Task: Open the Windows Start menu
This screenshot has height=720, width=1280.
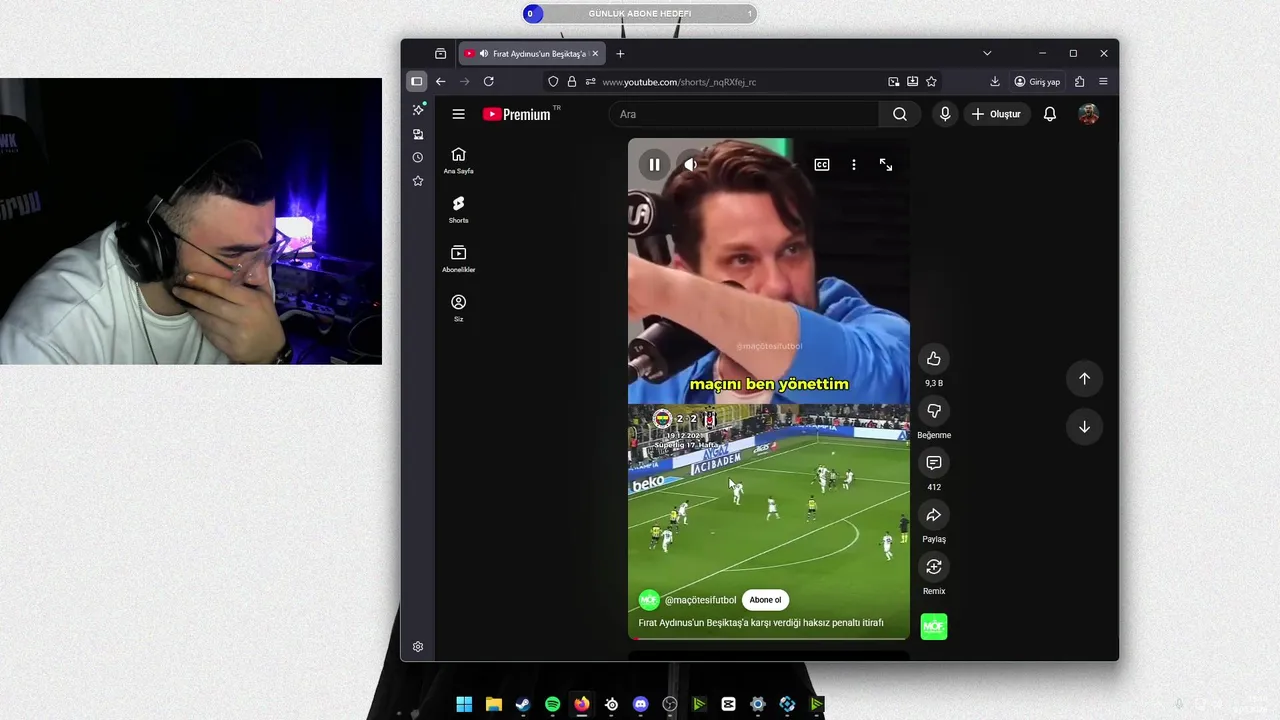Action: pos(464,705)
